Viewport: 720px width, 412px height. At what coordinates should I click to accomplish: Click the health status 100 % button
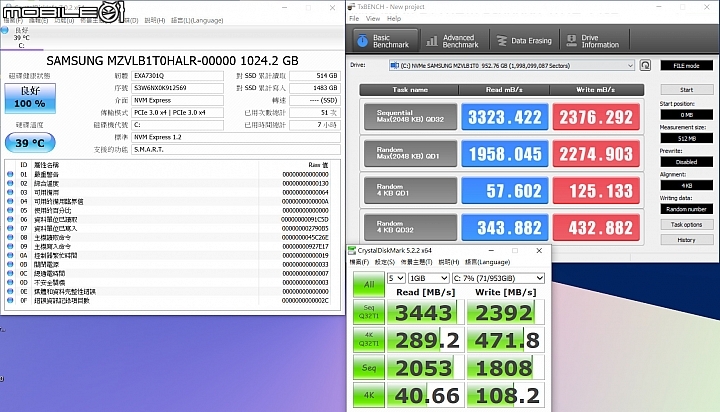30,98
